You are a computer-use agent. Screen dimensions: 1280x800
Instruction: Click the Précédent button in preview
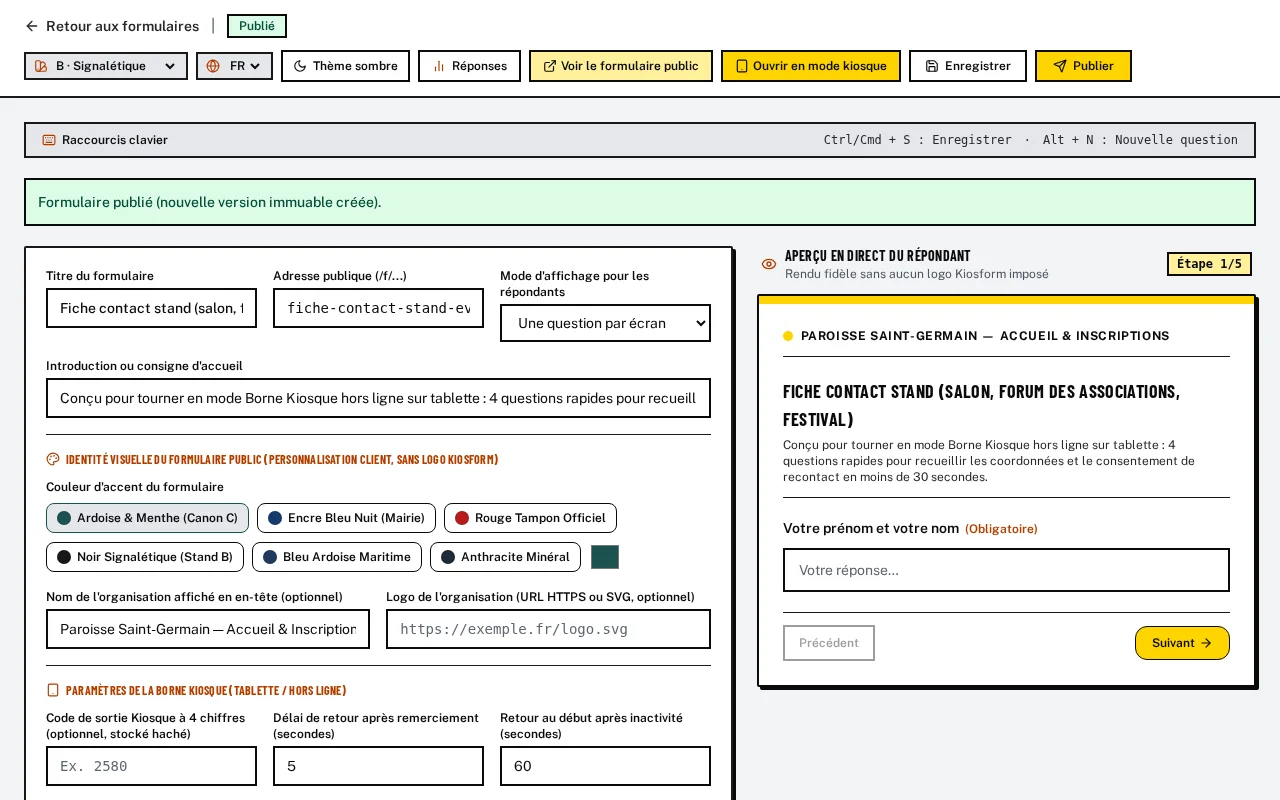click(x=829, y=643)
